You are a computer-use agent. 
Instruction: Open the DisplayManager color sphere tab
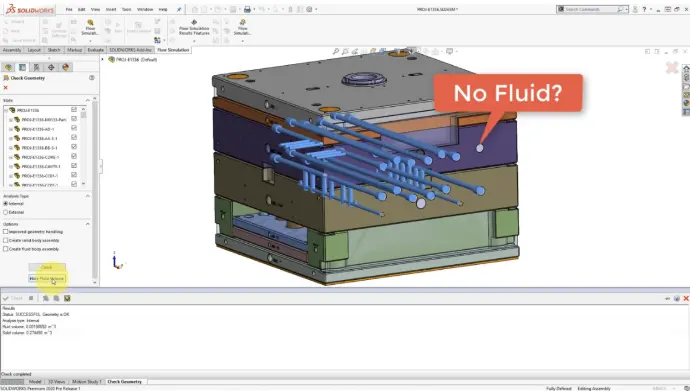tap(66, 67)
